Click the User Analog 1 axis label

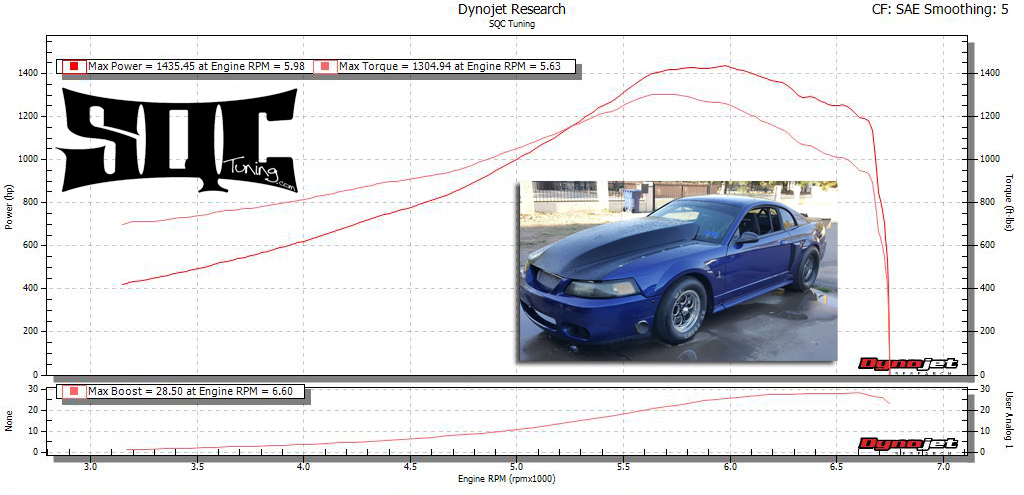[1010, 420]
